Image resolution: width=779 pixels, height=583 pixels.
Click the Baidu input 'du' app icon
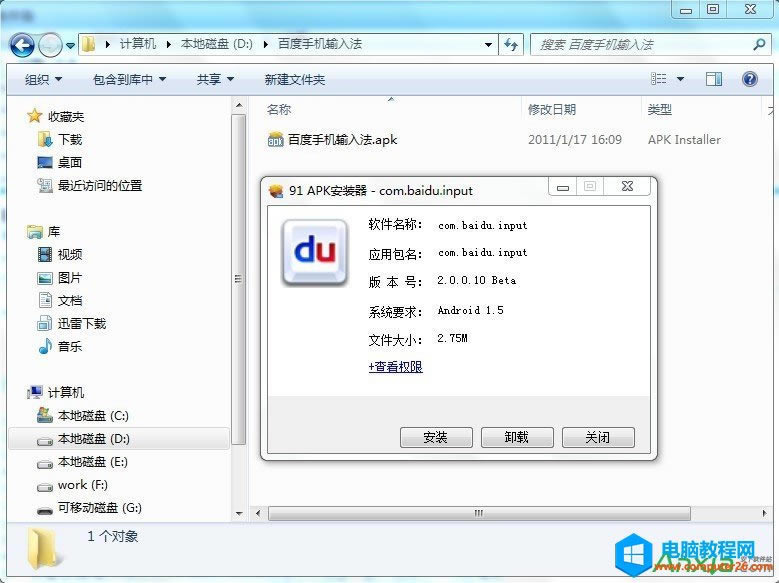click(x=314, y=251)
